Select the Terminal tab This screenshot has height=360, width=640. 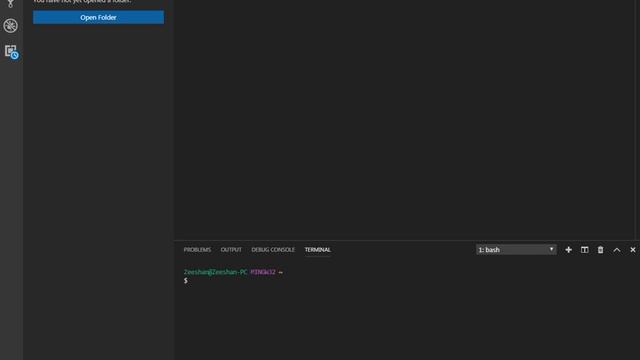(x=318, y=250)
